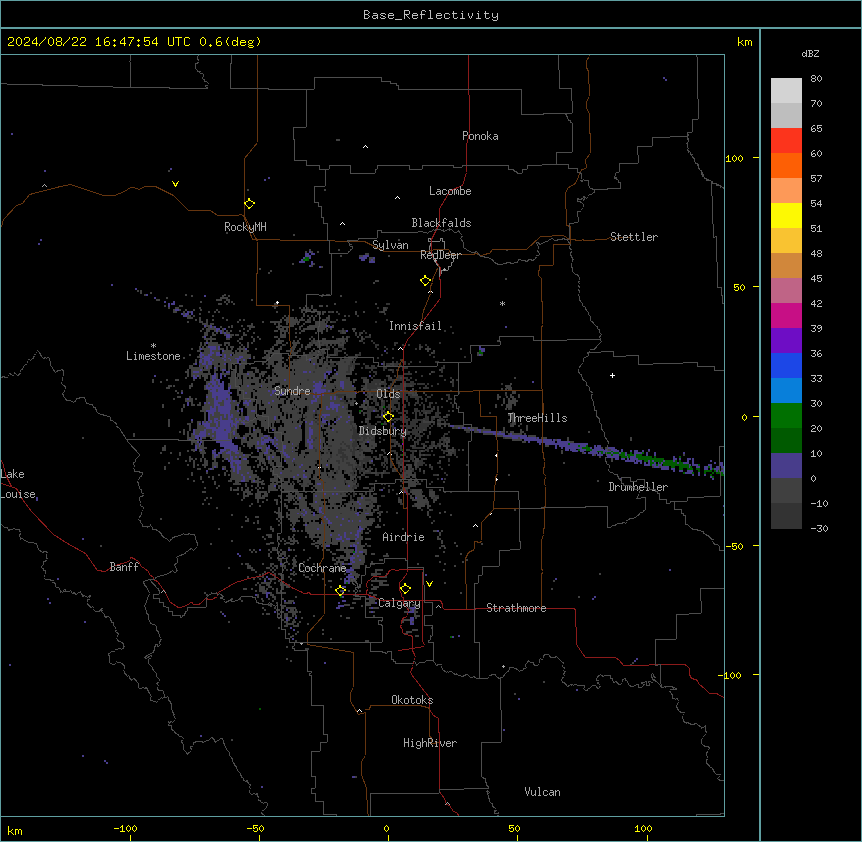Click the -100 tick on the bottom axis
The image size is (862, 842).
[x=126, y=828]
